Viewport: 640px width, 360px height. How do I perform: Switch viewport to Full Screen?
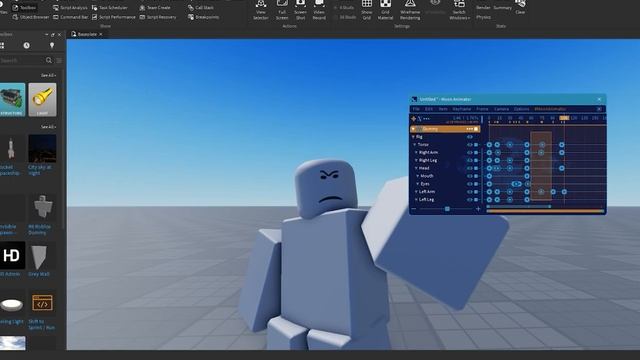click(x=282, y=10)
